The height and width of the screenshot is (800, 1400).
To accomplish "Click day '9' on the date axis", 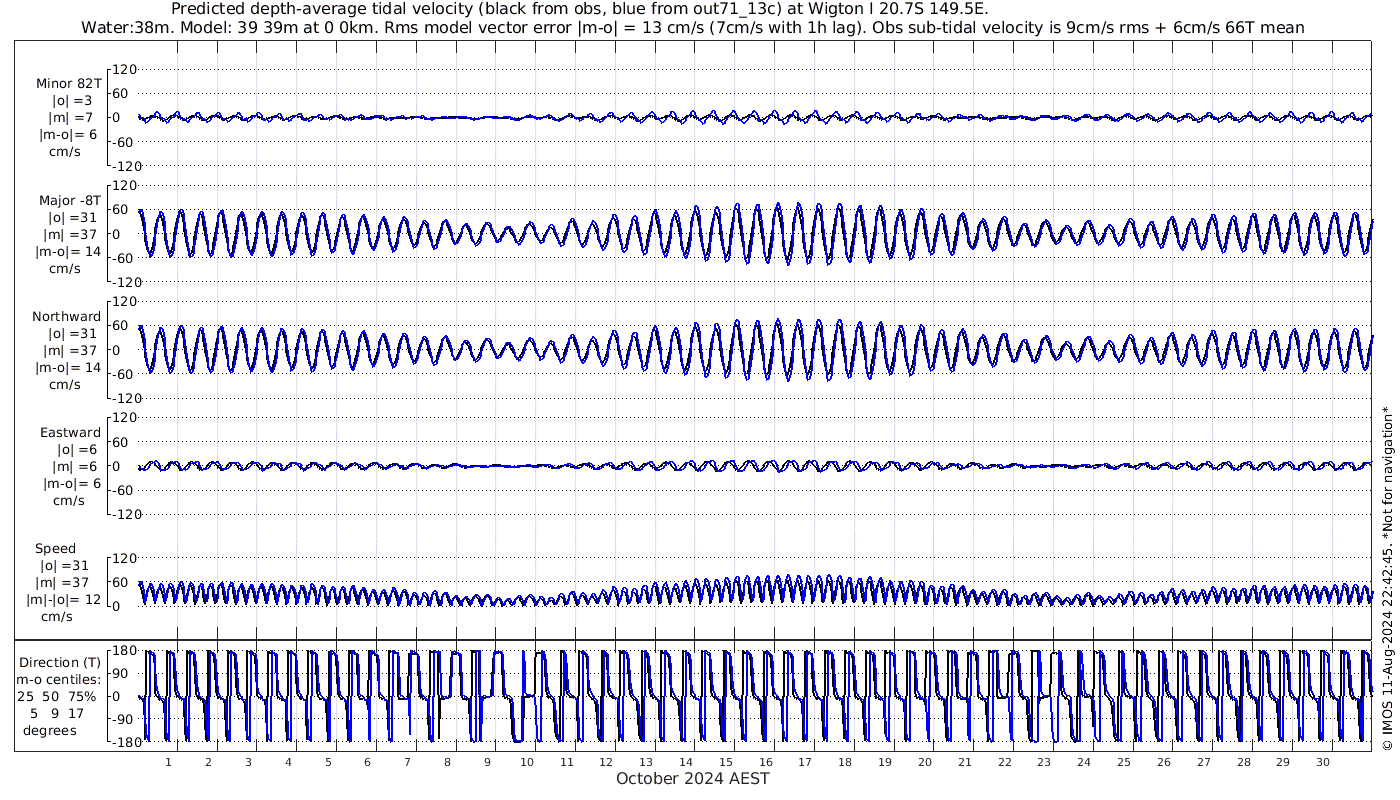I will coord(487,762).
